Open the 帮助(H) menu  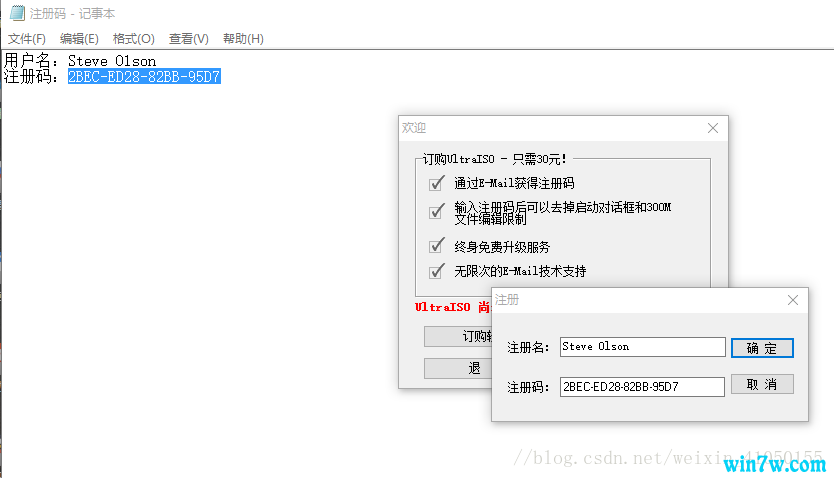[x=243, y=39]
